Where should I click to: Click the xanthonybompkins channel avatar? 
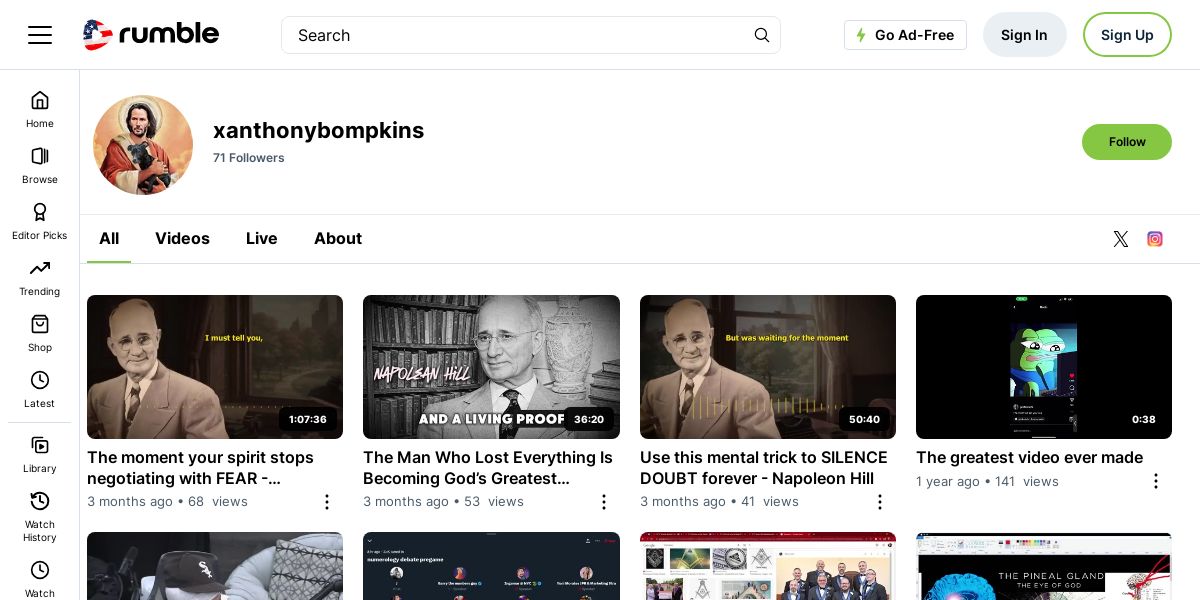click(x=143, y=145)
